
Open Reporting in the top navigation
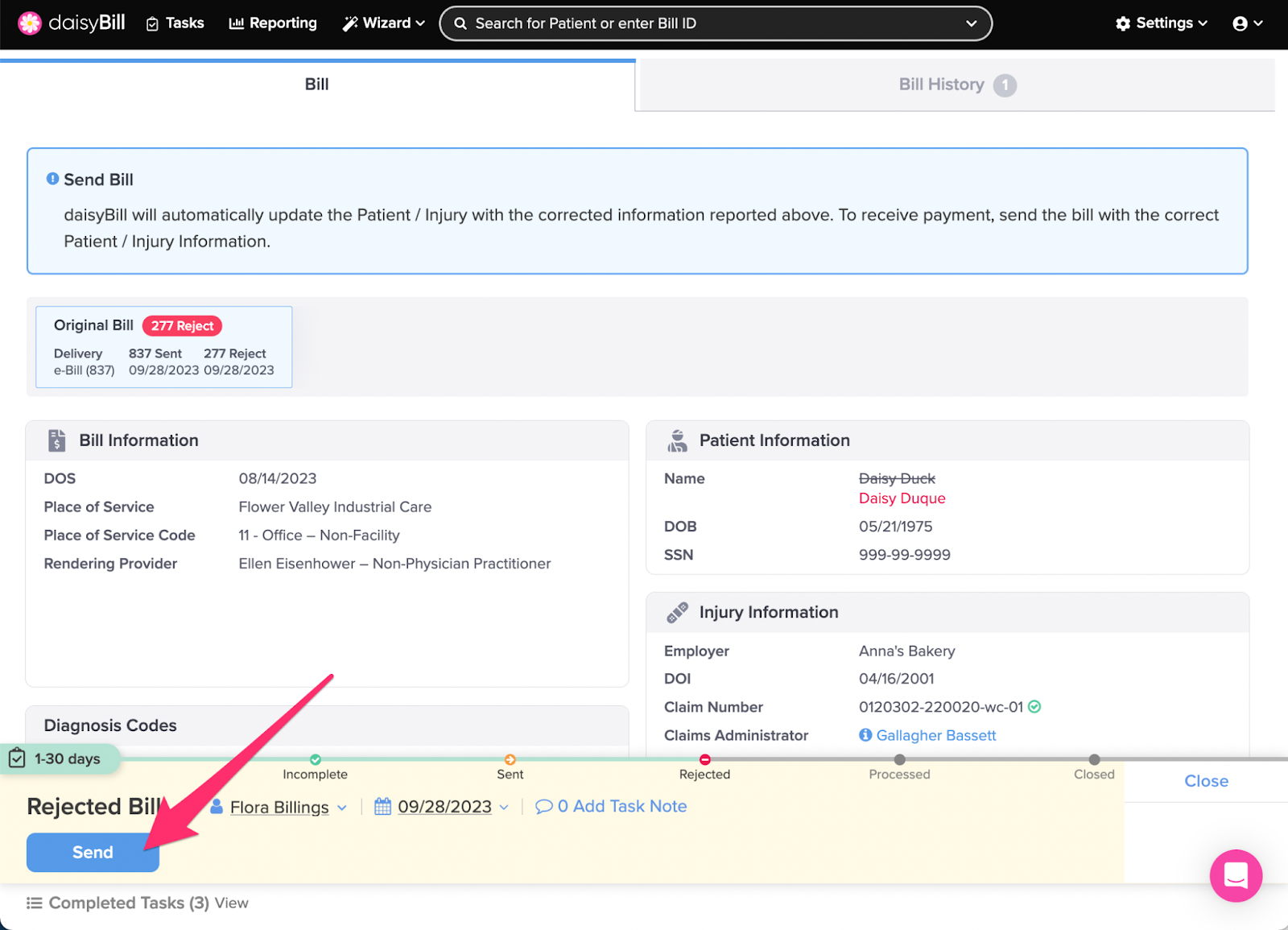click(x=273, y=23)
